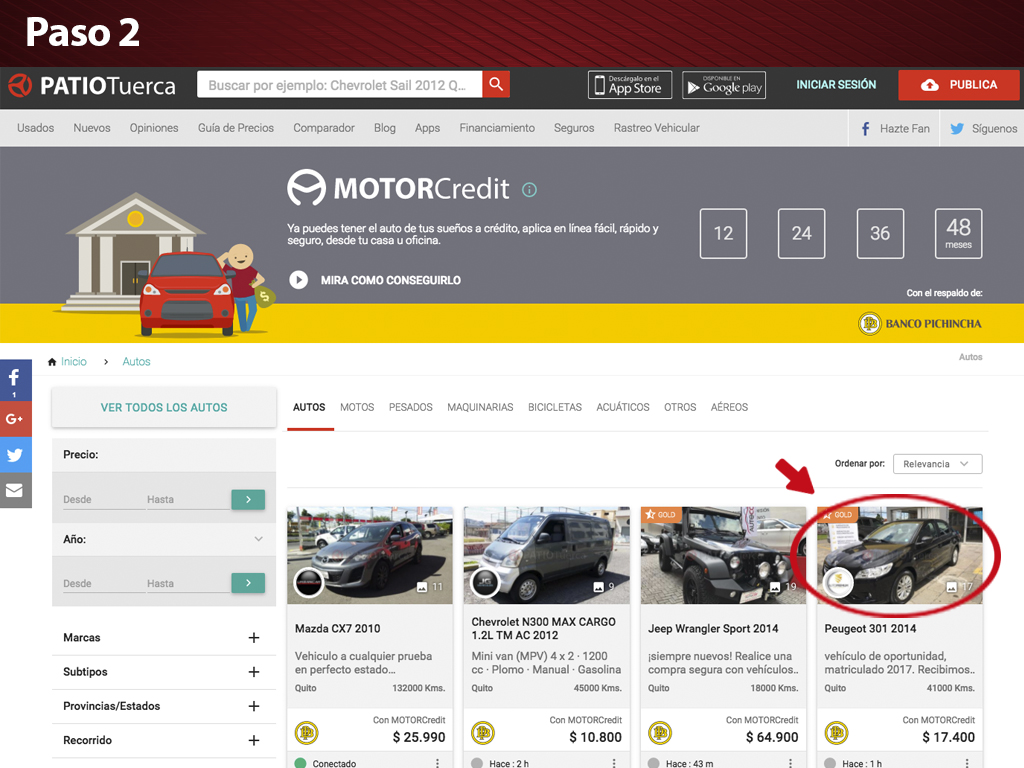
Task: Share via Facebook sidebar icon
Action: [x=14, y=380]
